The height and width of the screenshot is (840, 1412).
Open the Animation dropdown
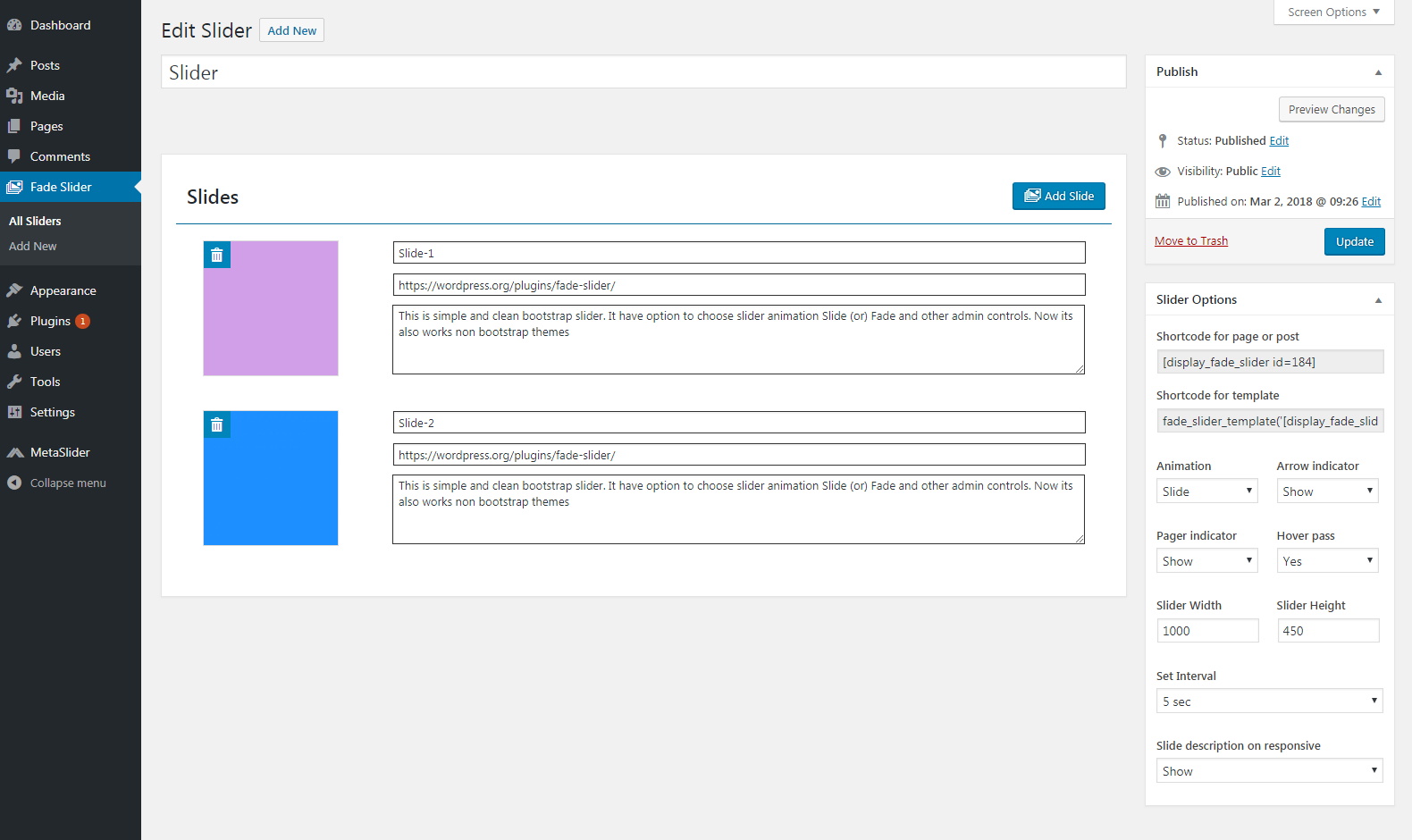click(1206, 491)
